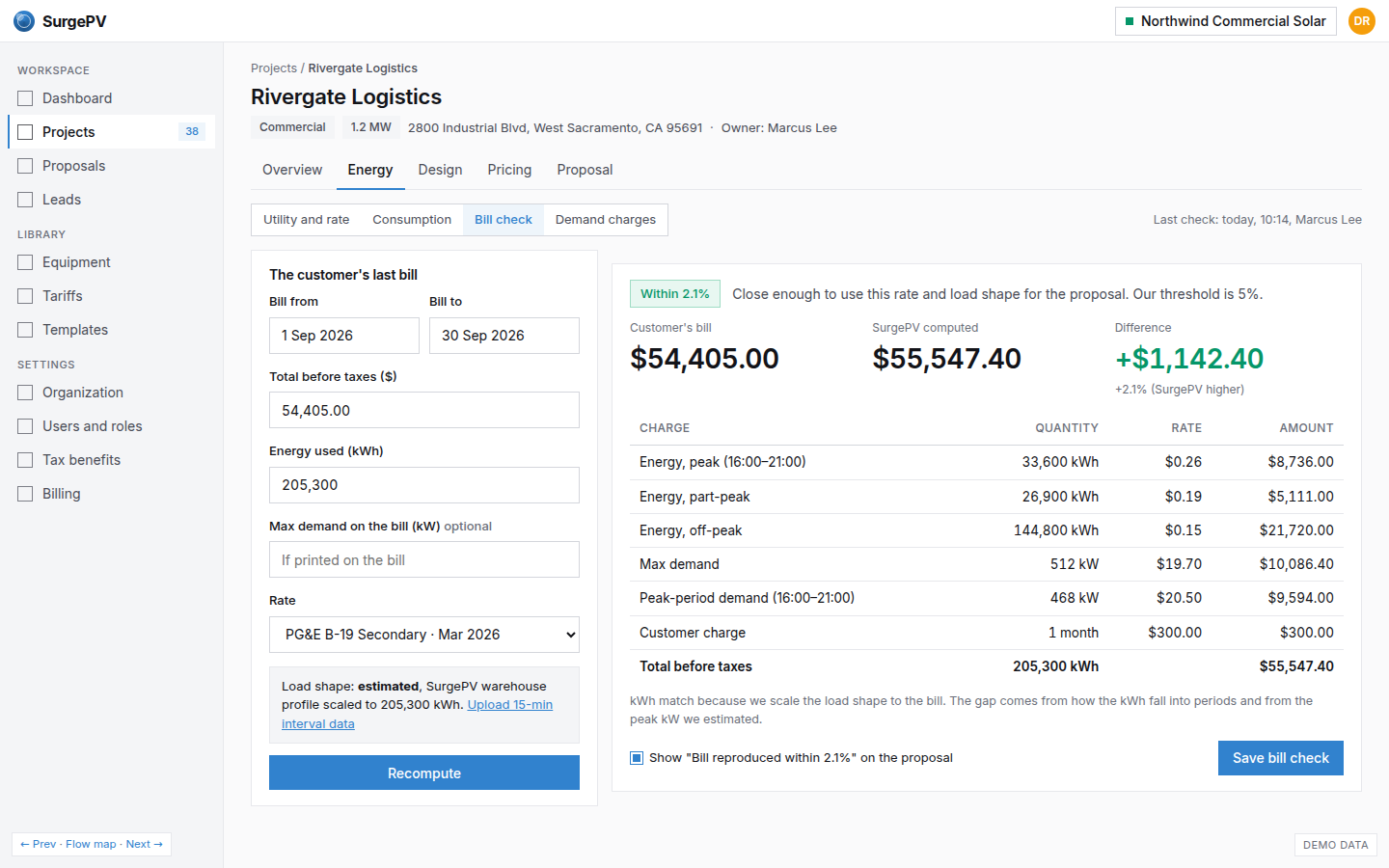1389x868 pixels.
Task: Click the Projects count badge 38
Action: pos(192,131)
